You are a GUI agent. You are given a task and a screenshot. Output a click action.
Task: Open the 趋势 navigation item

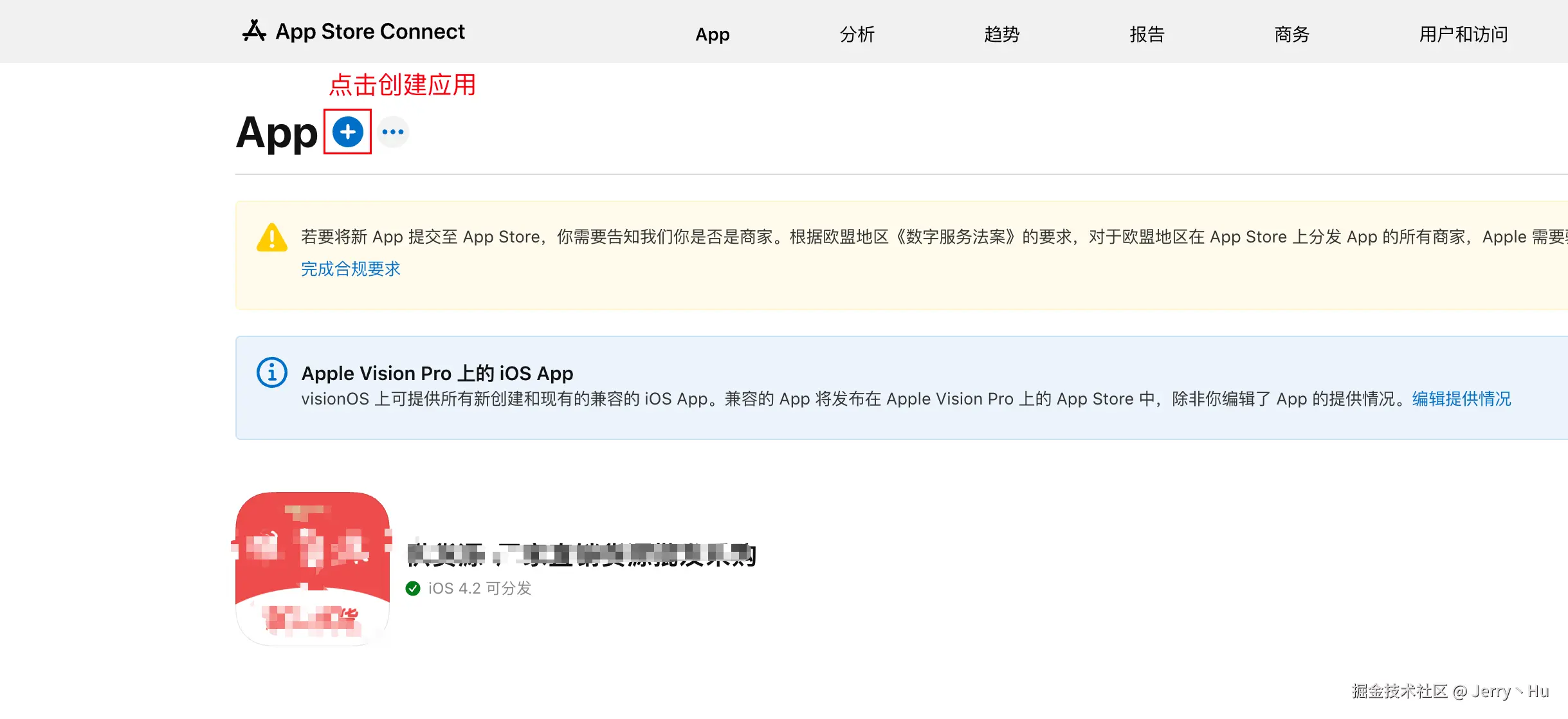coord(1001,34)
